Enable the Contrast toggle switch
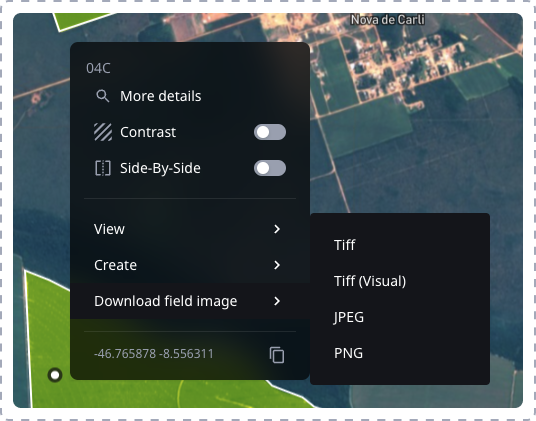Image resolution: width=536 pixels, height=421 pixels. pyautogui.click(x=270, y=132)
